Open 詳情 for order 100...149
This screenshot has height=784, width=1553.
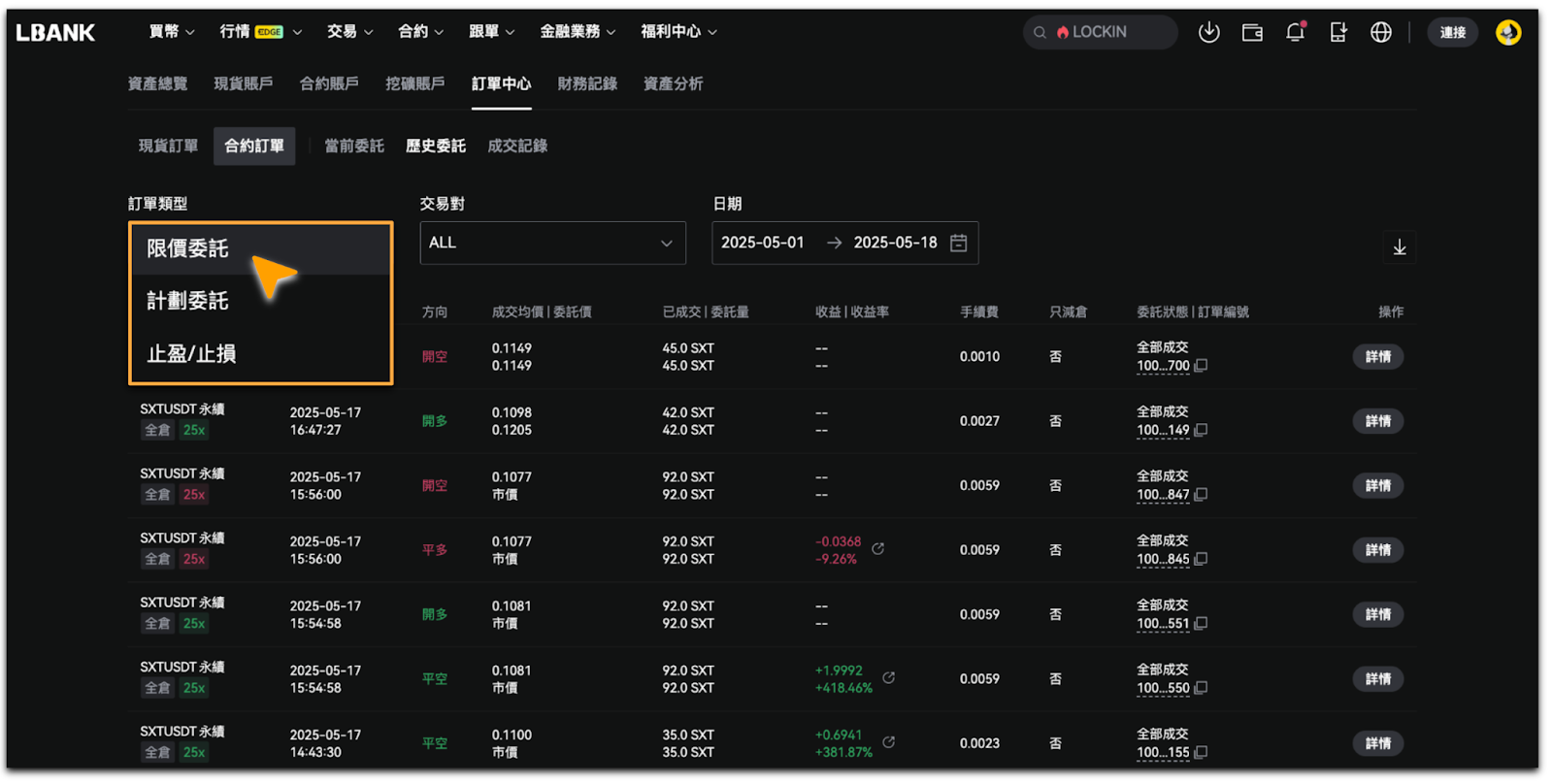coord(1378,421)
